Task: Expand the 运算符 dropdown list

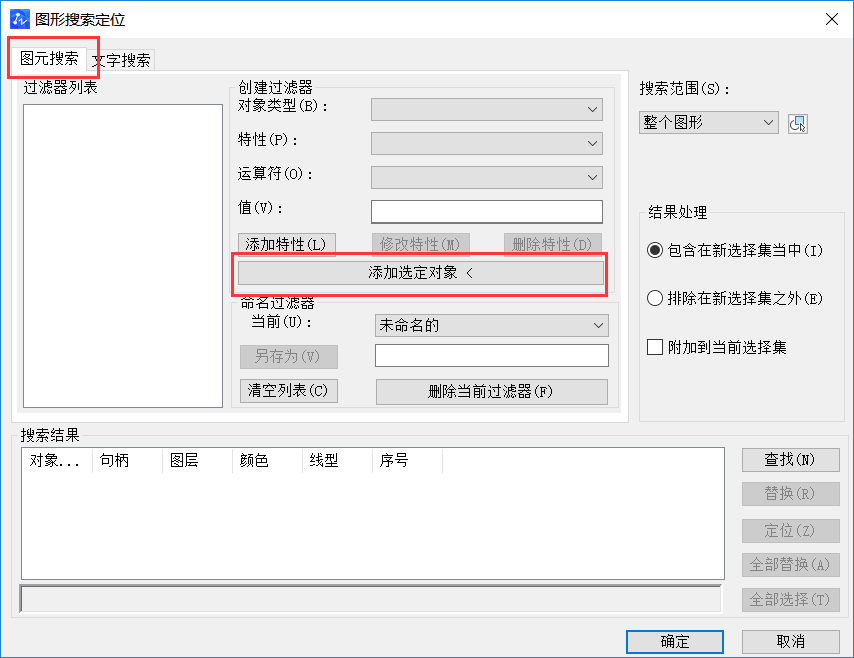Action: click(x=486, y=177)
